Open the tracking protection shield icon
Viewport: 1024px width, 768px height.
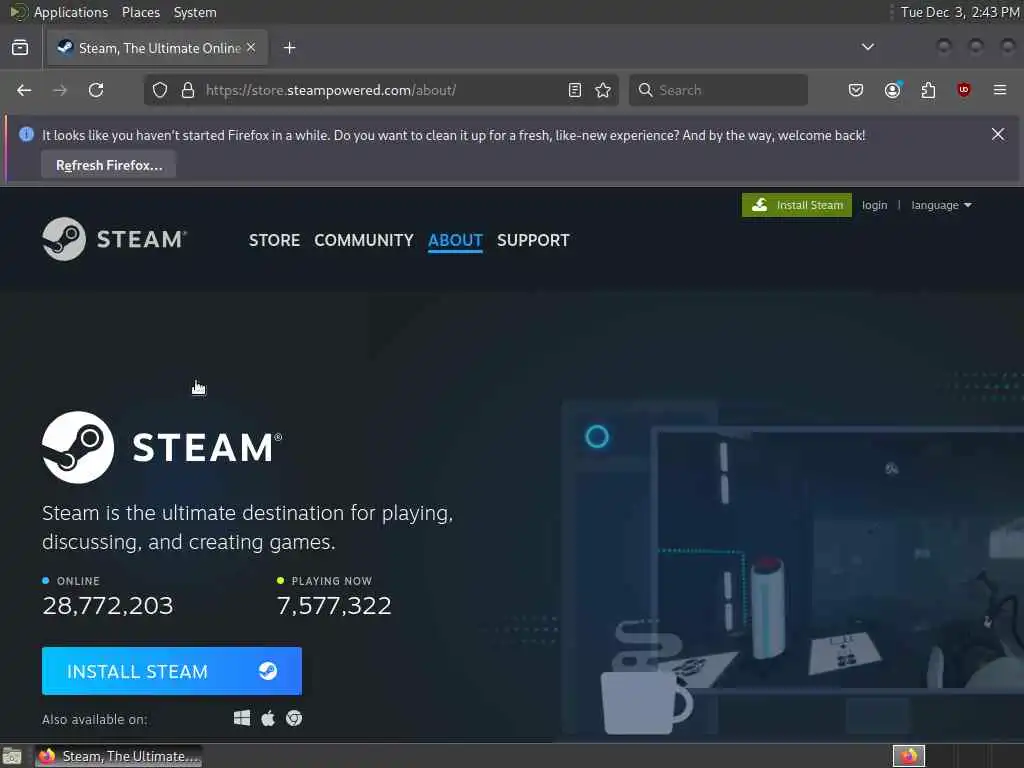click(160, 90)
